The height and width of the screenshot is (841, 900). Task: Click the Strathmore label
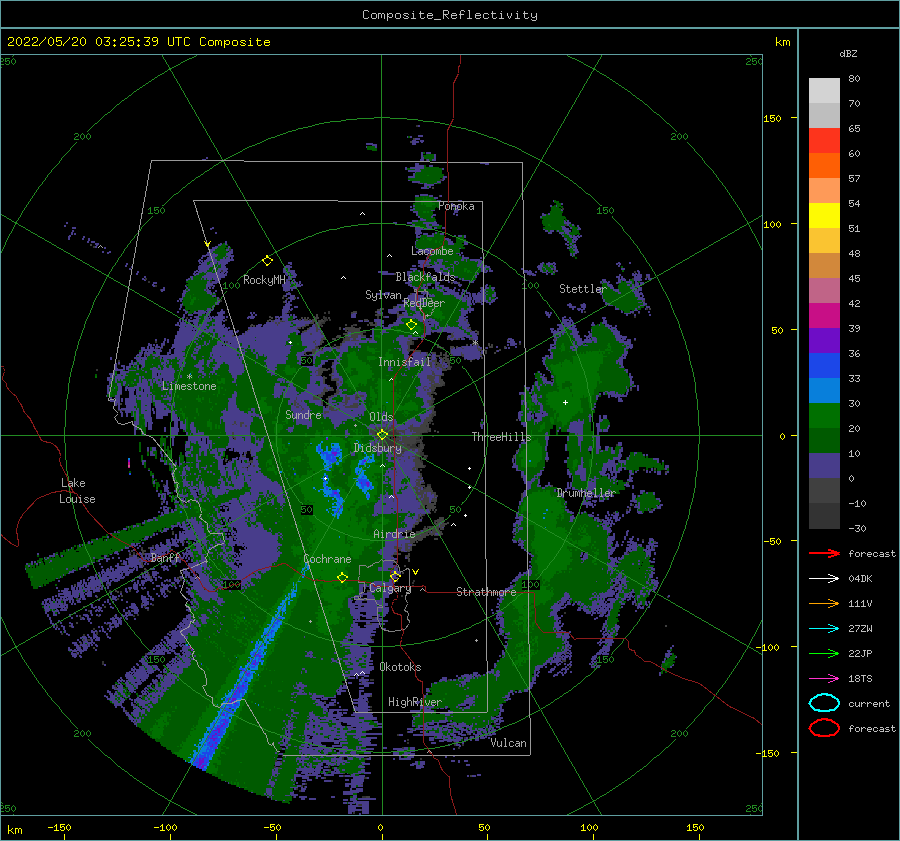[x=486, y=592]
